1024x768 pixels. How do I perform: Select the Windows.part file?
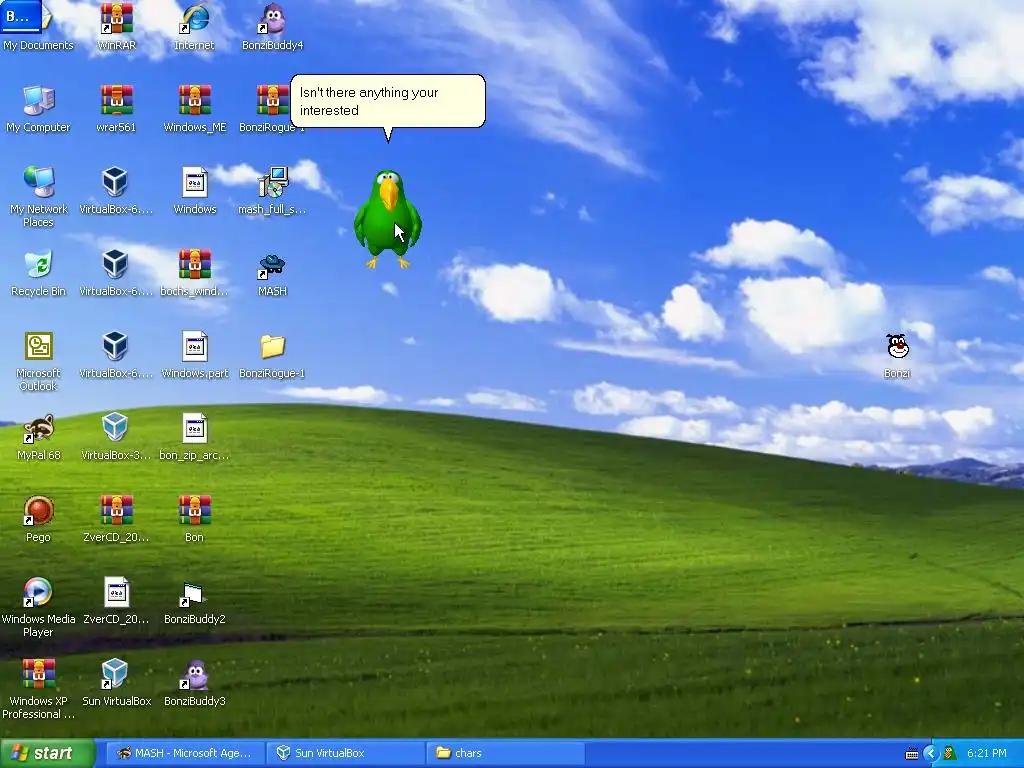click(x=195, y=346)
